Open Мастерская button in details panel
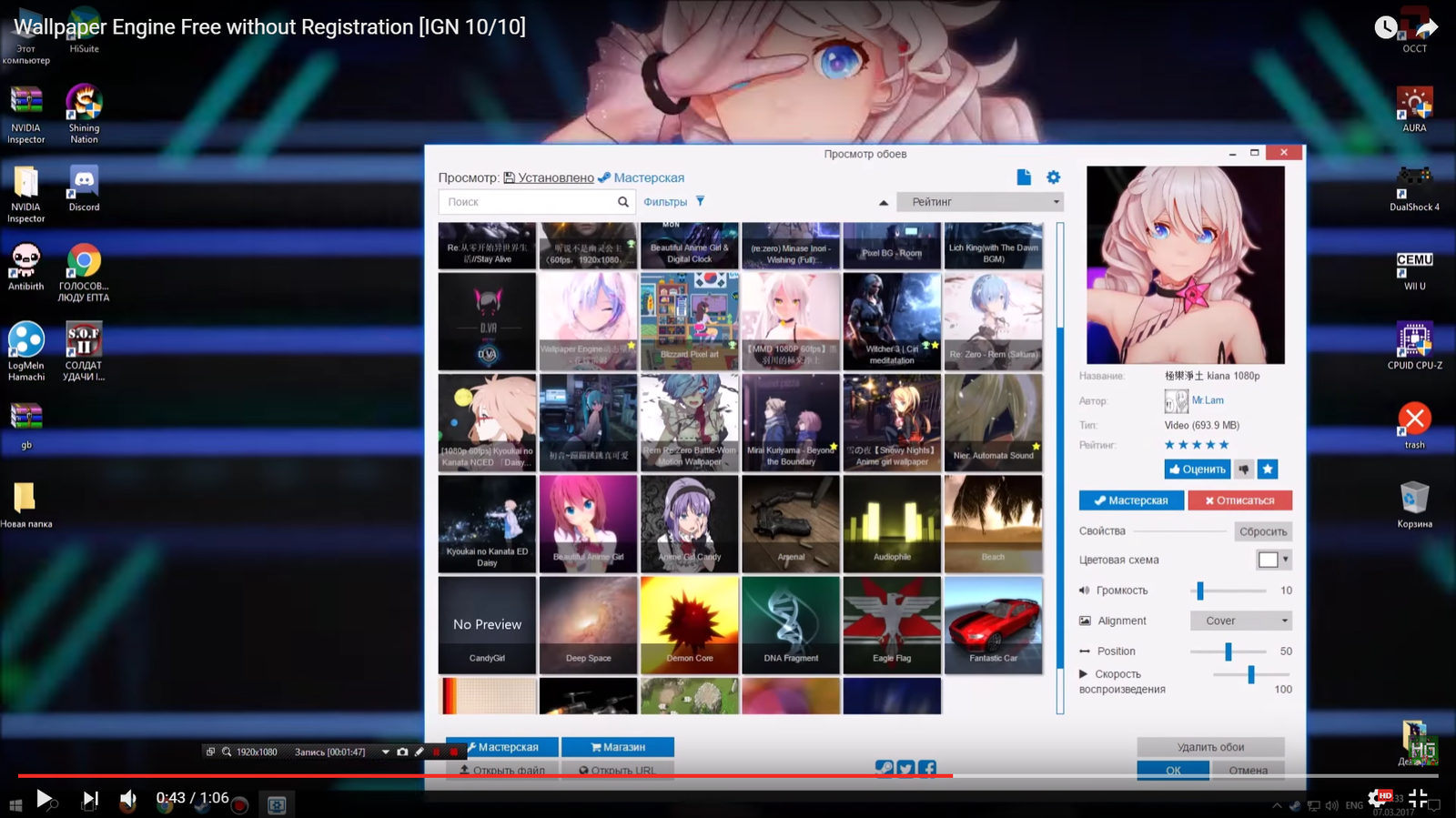This screenshot has height=818, width=1456. (1131, 500)
